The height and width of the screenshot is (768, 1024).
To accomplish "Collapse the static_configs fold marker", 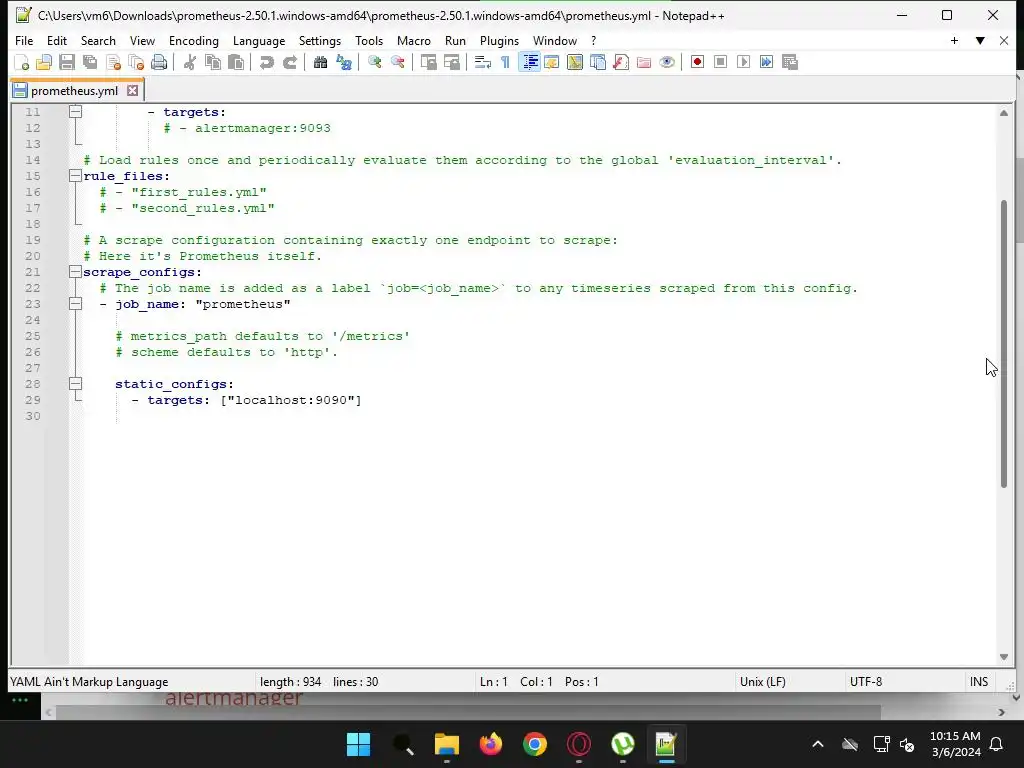I will coord(76,384).
